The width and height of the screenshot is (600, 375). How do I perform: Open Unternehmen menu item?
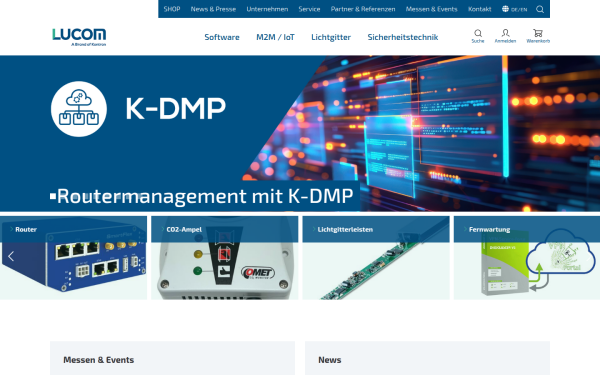pyautogui.click(x=267, y=9)
